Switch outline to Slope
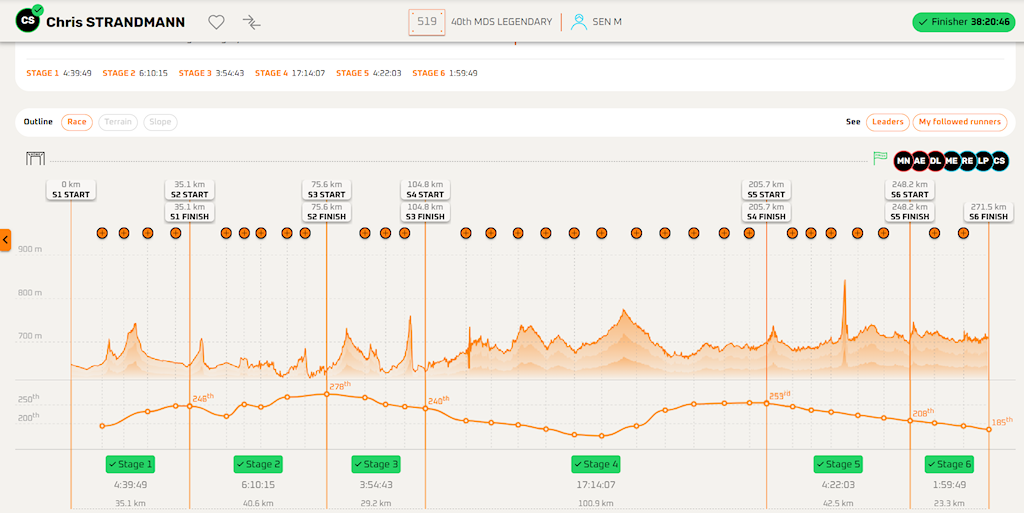 click(x=160, y=122)
